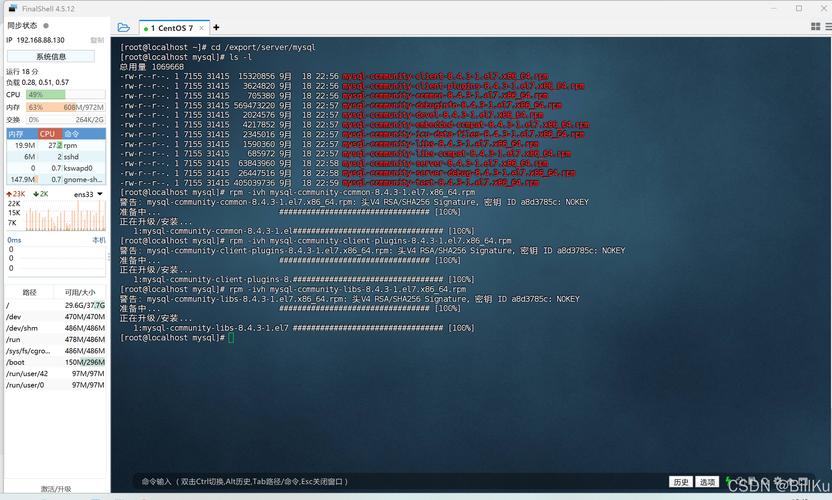Focus the 命令输入 command input field

coord(400,481)
